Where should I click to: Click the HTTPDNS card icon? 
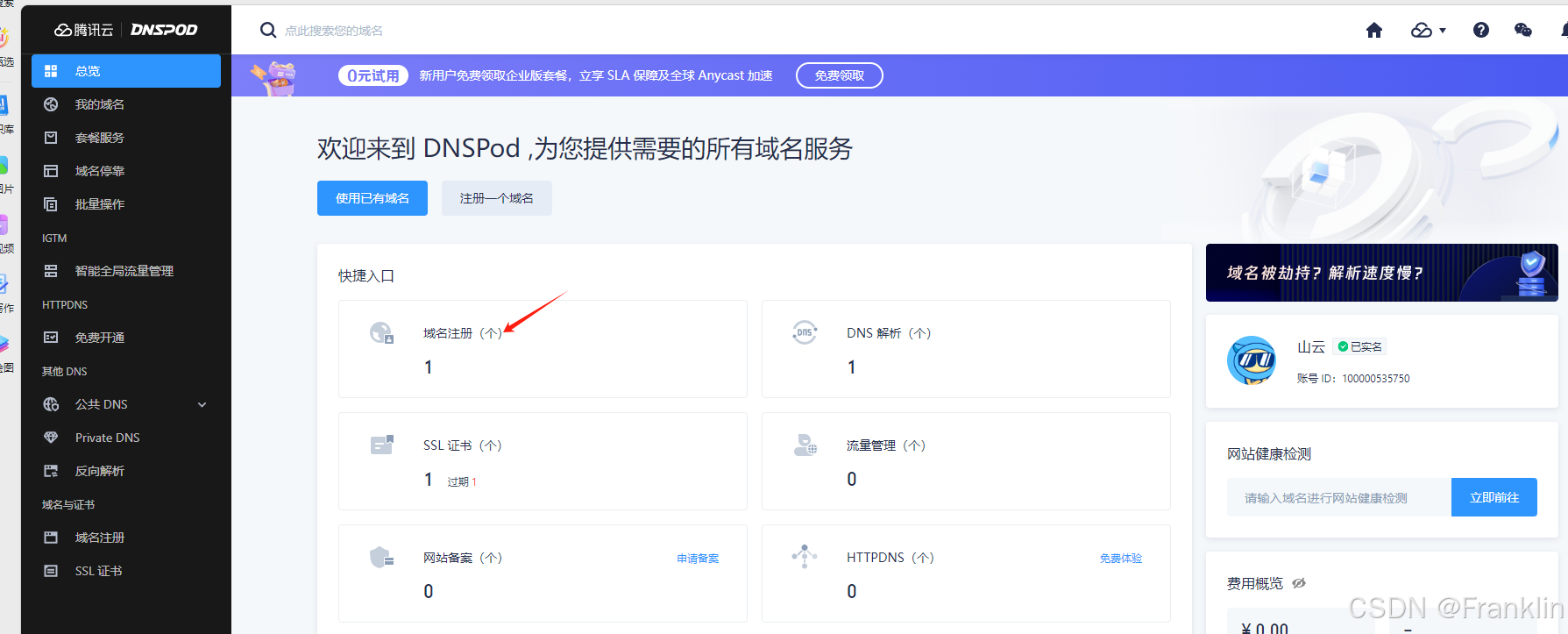[805, 557]
